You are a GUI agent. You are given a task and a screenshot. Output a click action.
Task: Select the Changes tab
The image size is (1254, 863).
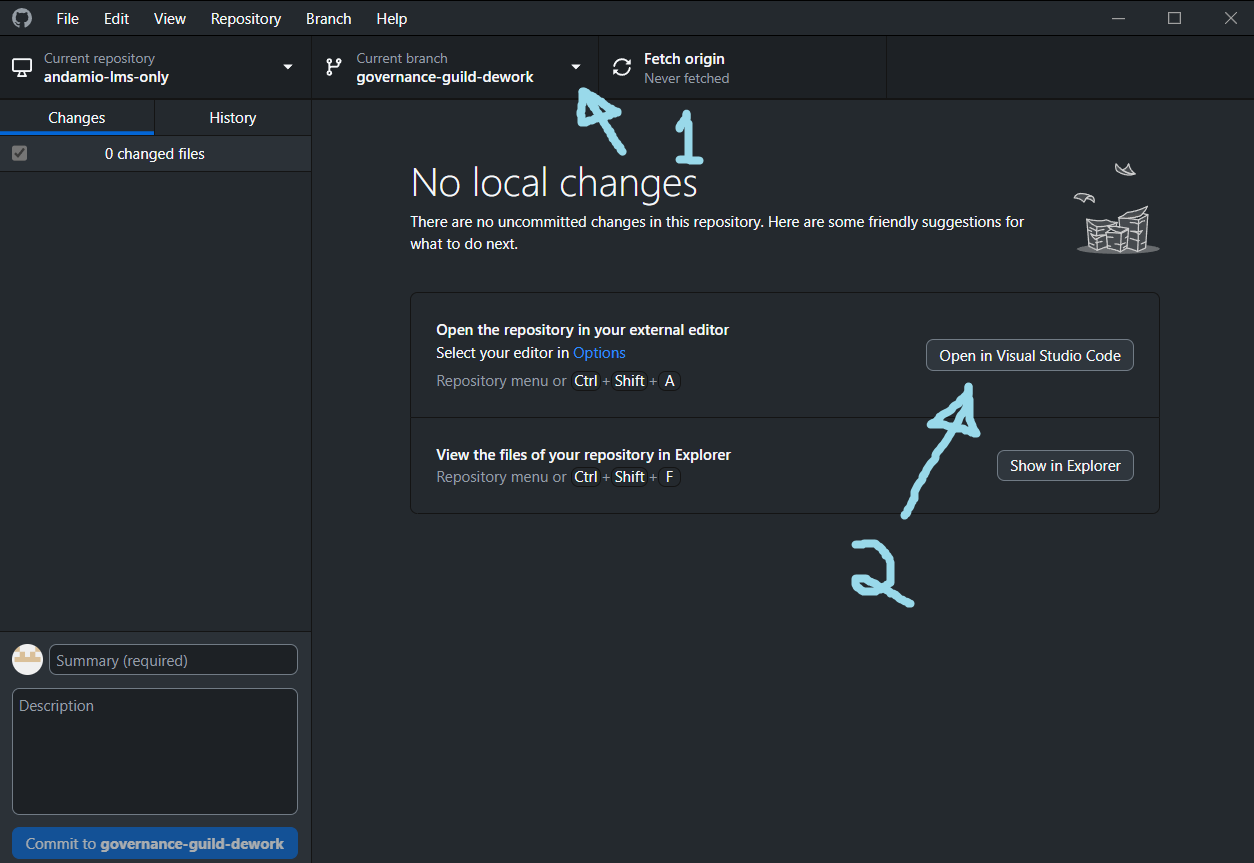[77, 118]
